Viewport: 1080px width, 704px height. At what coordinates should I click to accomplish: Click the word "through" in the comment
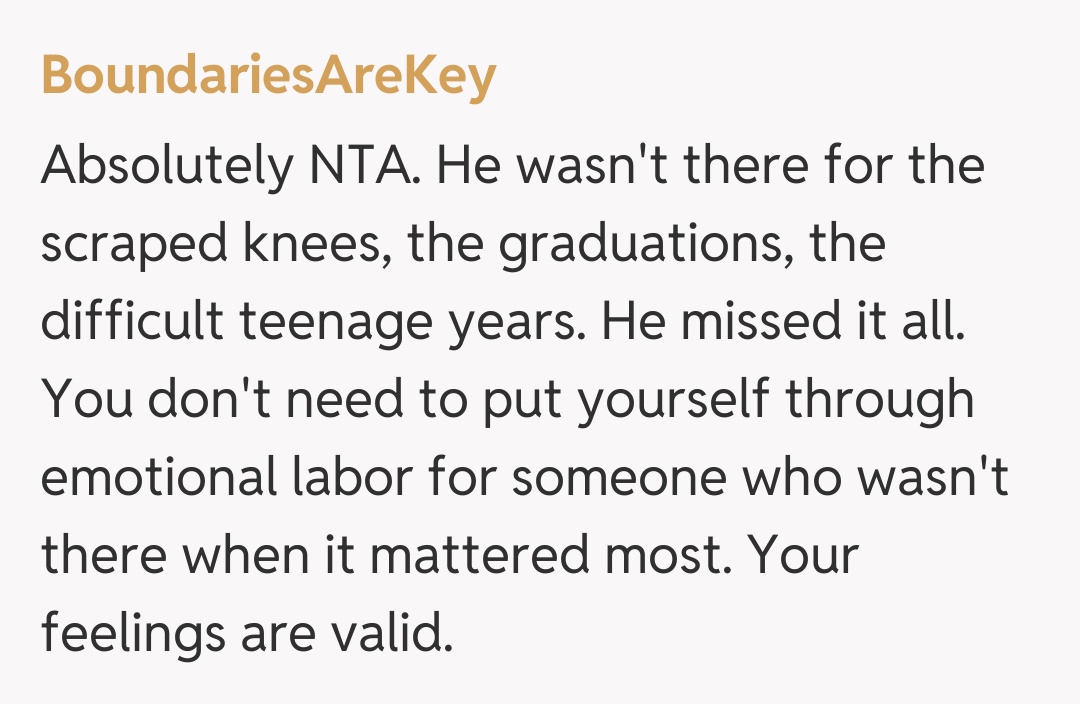(878, 401)
